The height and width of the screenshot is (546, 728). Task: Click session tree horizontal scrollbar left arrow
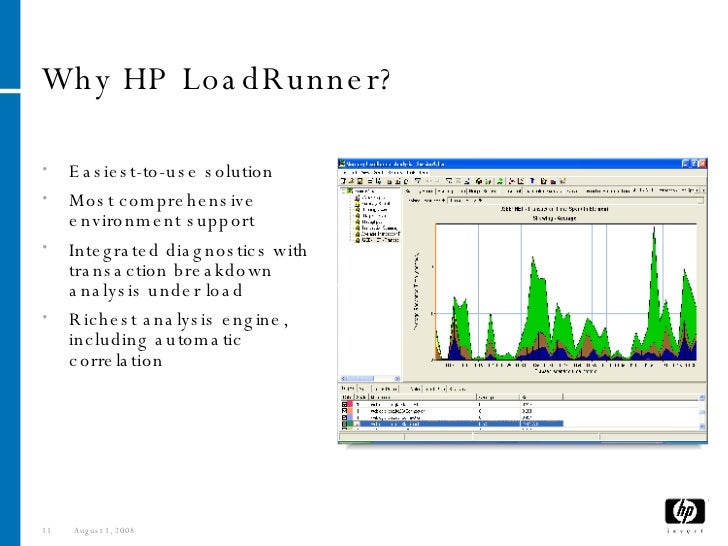tap(344, 378)
